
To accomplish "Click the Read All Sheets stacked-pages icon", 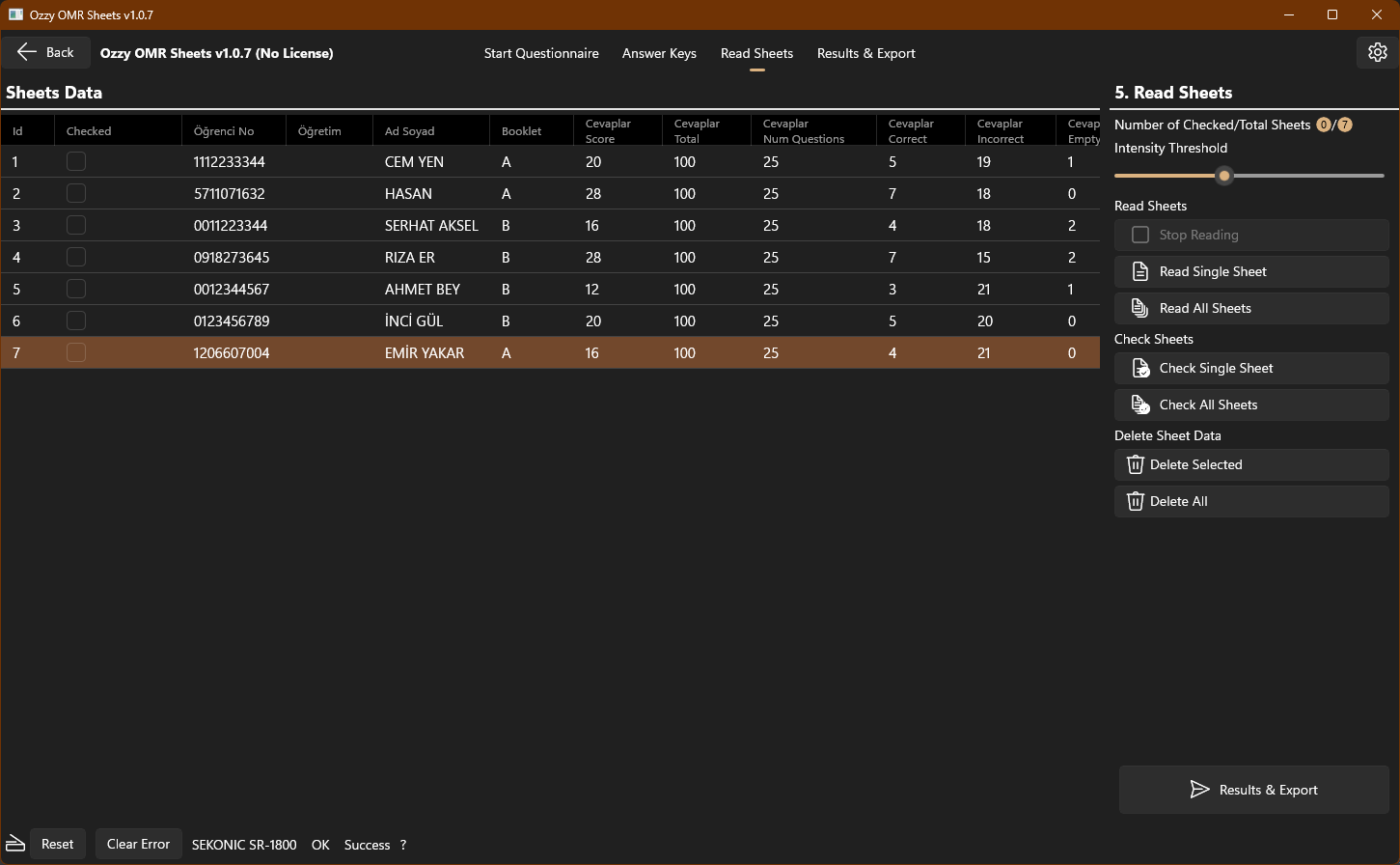I will 1141,308.
